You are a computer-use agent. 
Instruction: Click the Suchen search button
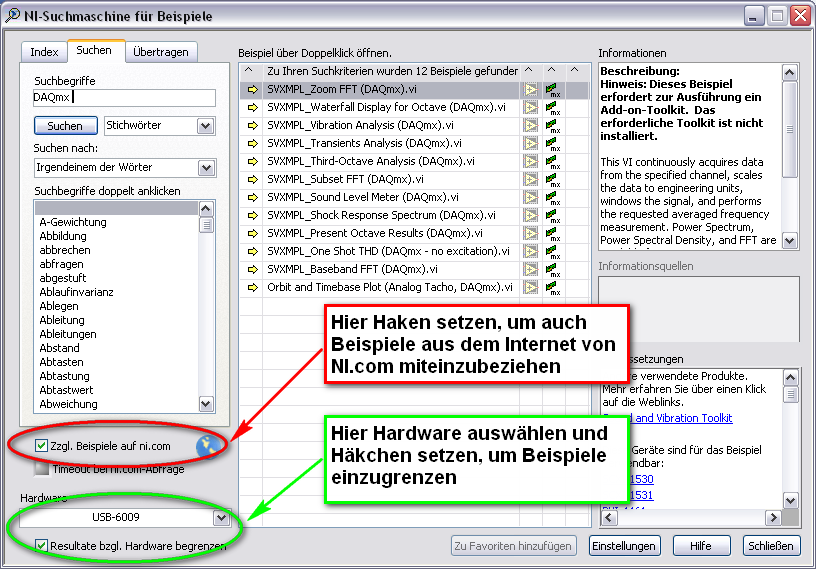66,126
